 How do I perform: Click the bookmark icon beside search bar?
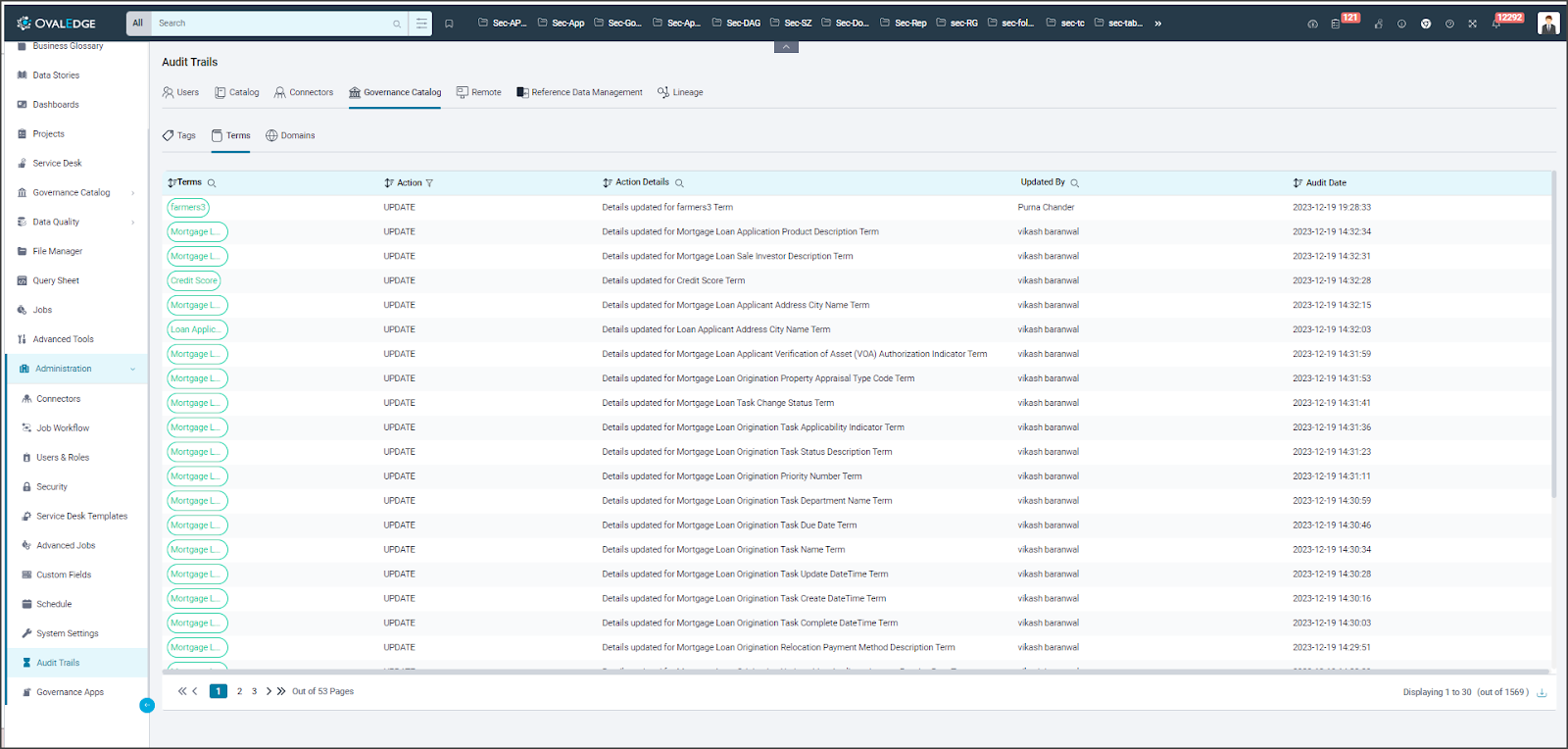[x=449, y=24]
